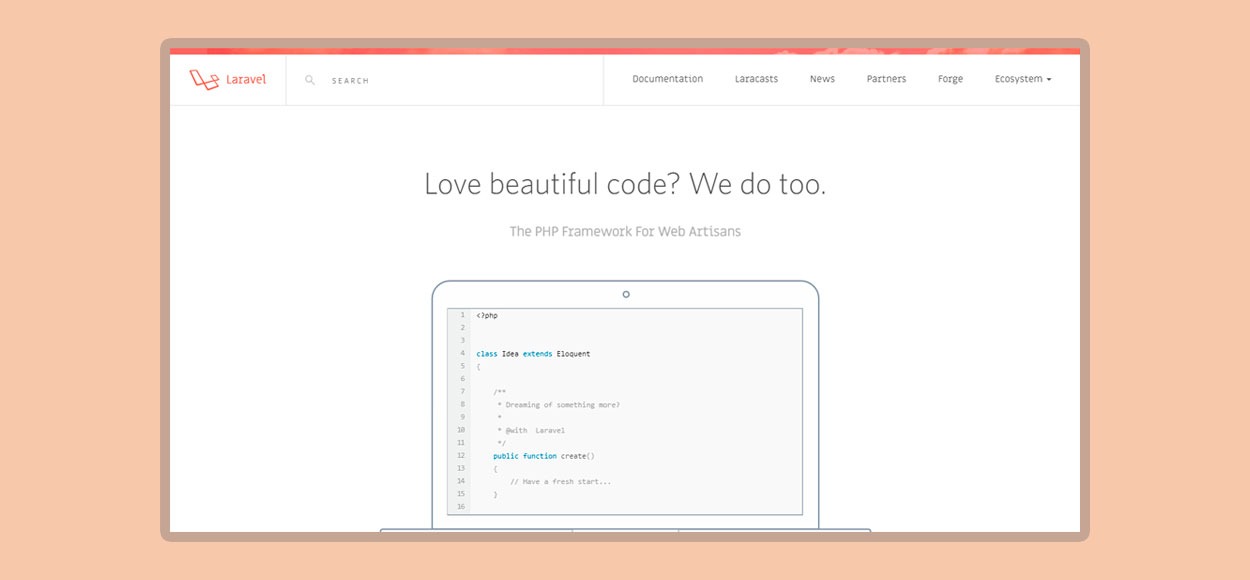Click the Laravel brand name text
This screenshot has width=1250, height=580.
point(246,80)
